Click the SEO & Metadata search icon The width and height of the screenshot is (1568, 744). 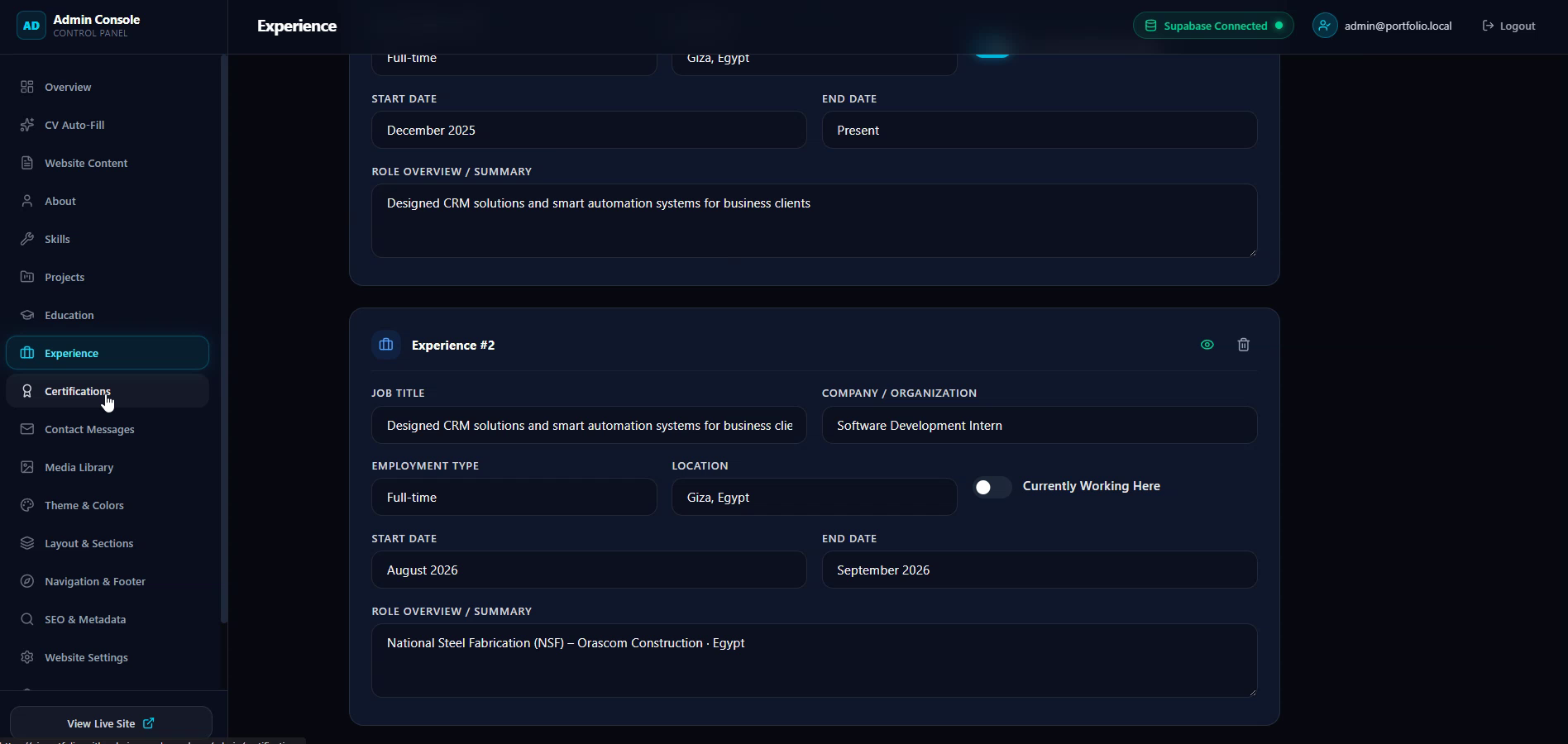pos(27,619)
